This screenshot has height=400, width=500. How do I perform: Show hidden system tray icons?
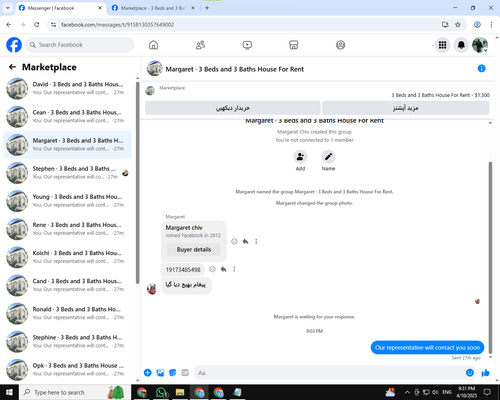407,392
